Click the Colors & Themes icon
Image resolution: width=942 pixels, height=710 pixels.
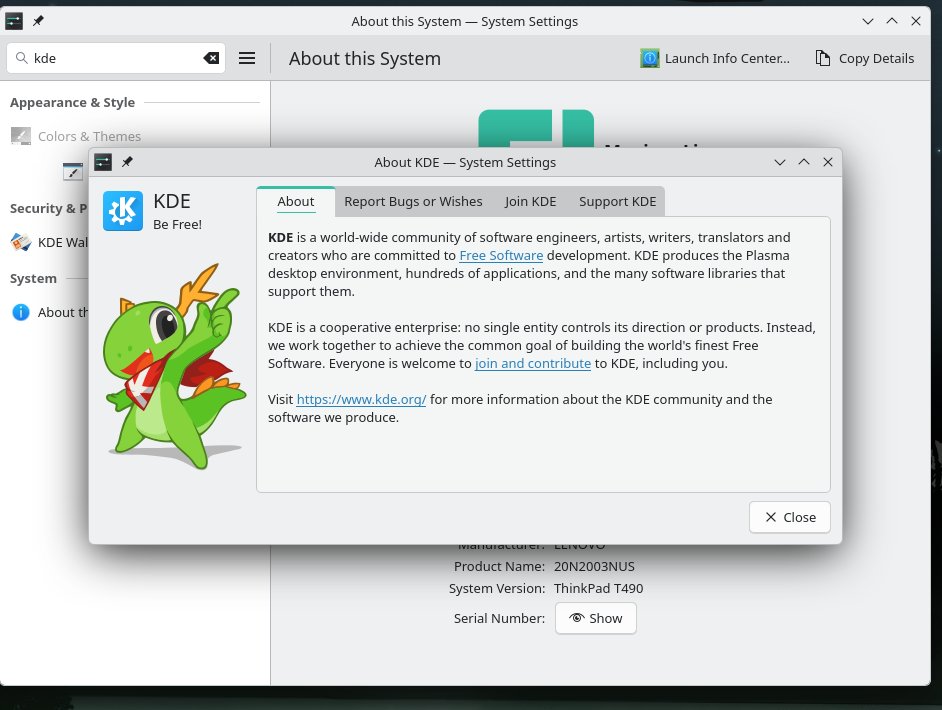[21, 136]
